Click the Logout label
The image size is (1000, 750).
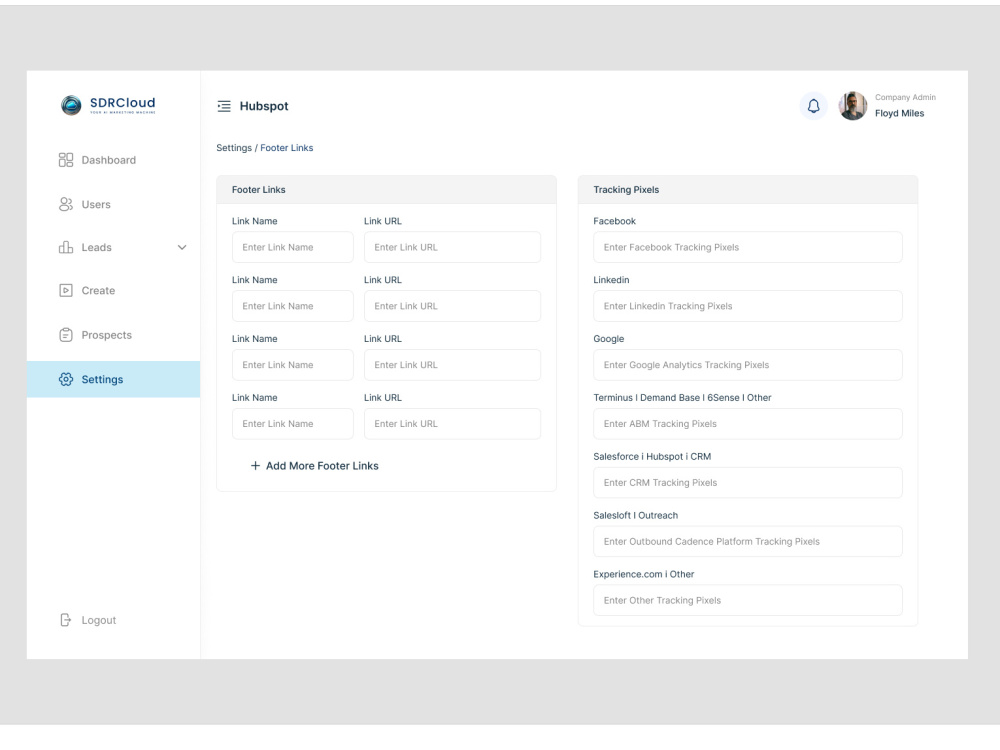tap(99, 620)
